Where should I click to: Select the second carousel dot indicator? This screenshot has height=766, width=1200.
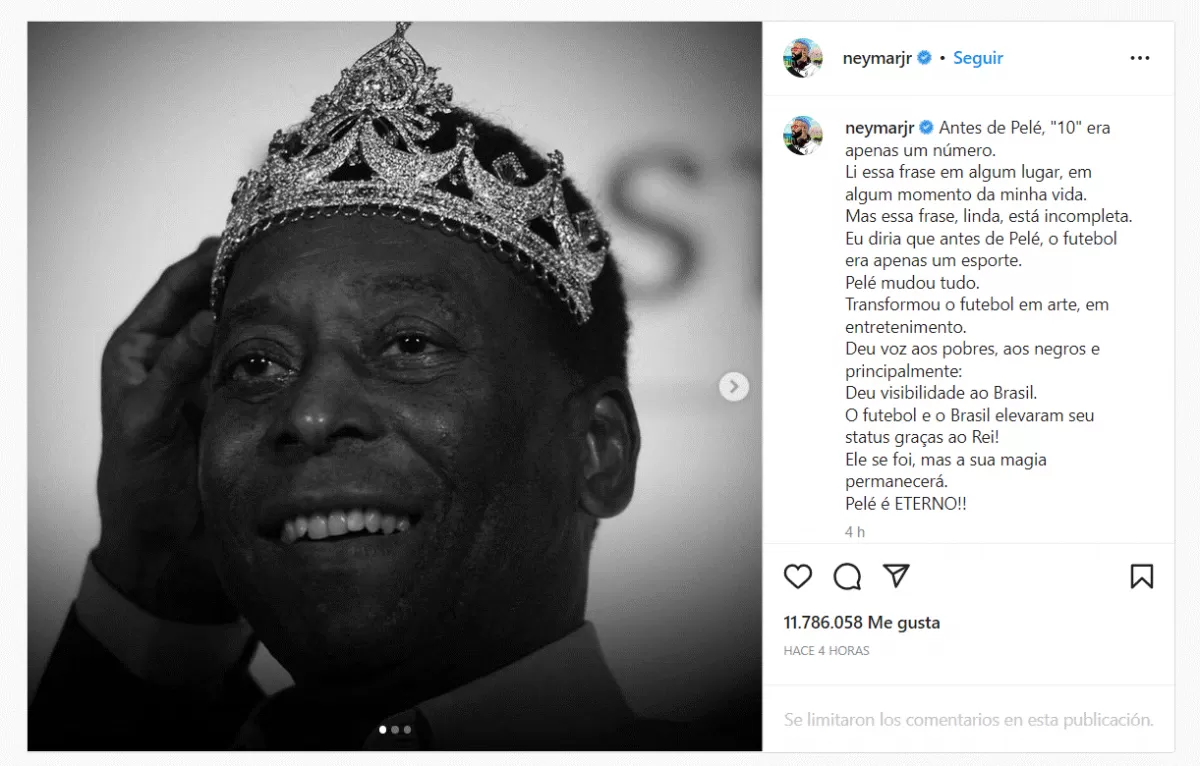click(395, 730)
